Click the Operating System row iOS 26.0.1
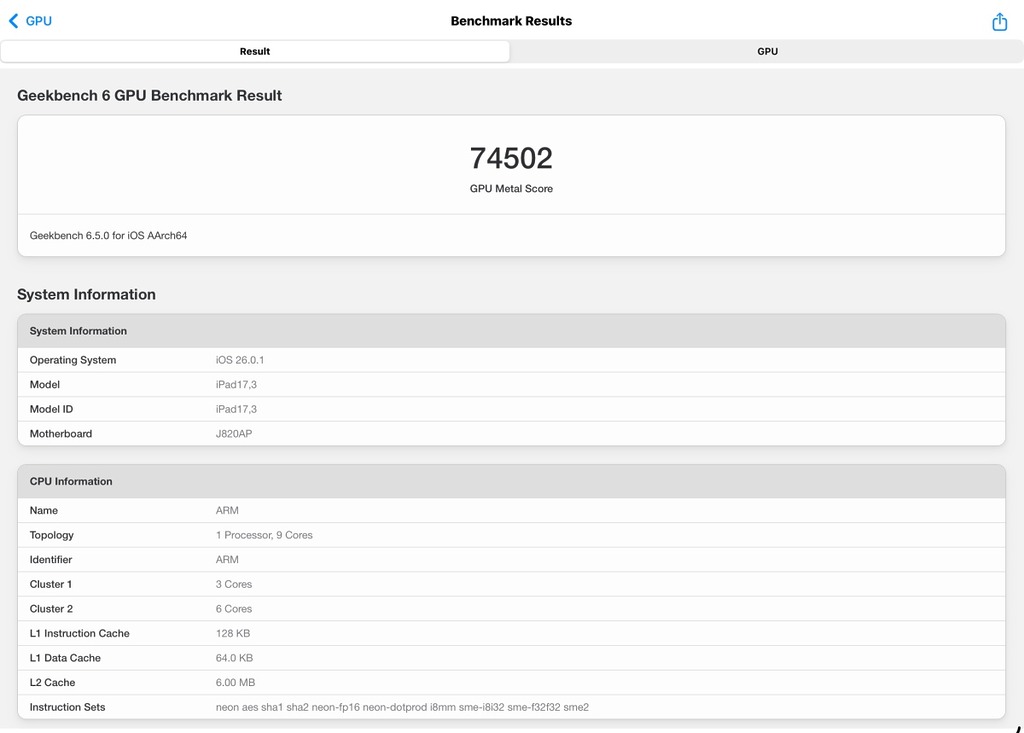Screen dimensions: 1024x733 tap(240, 360)
